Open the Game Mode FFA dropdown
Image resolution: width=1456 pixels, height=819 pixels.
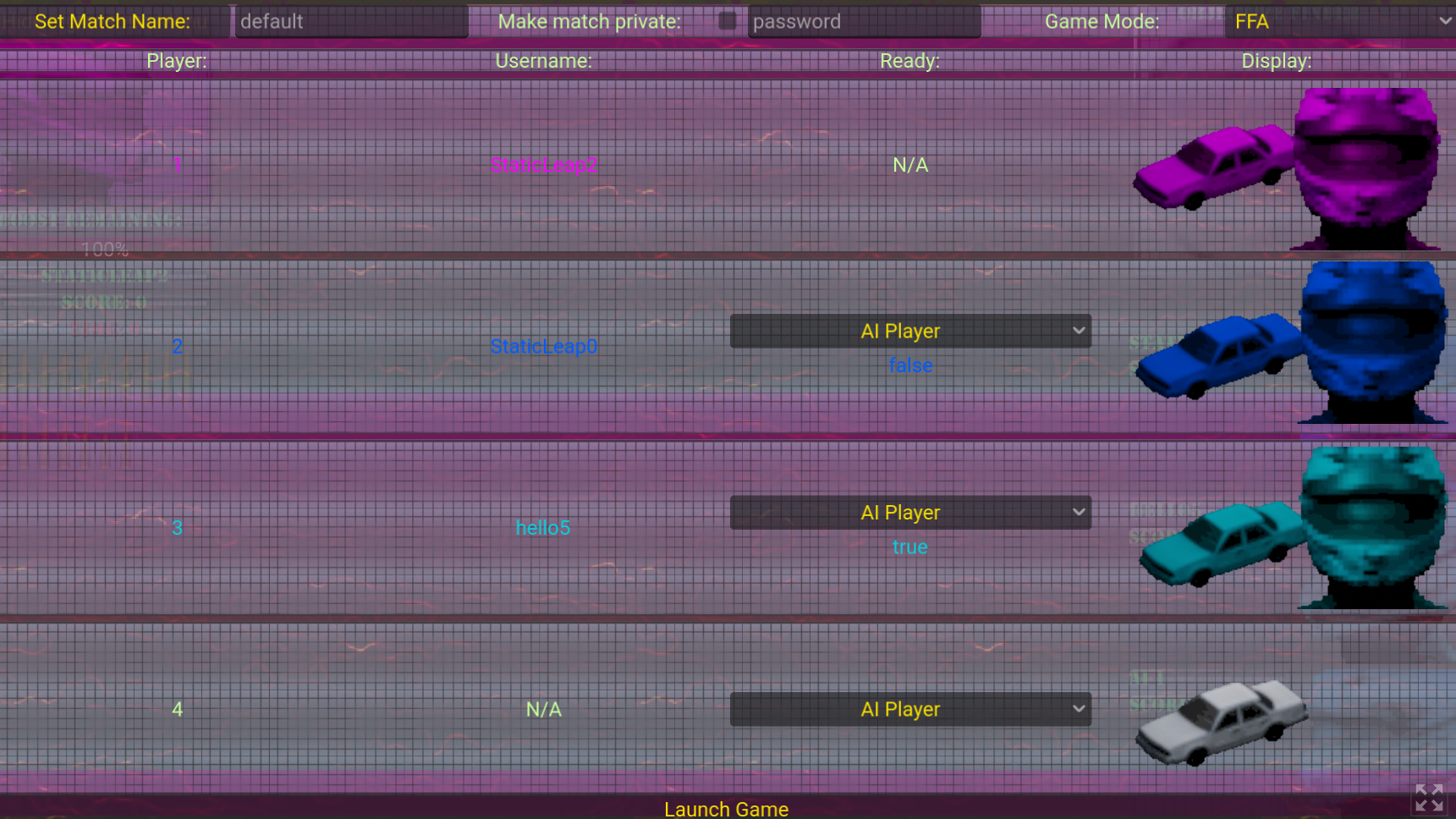pos(1340,21)
